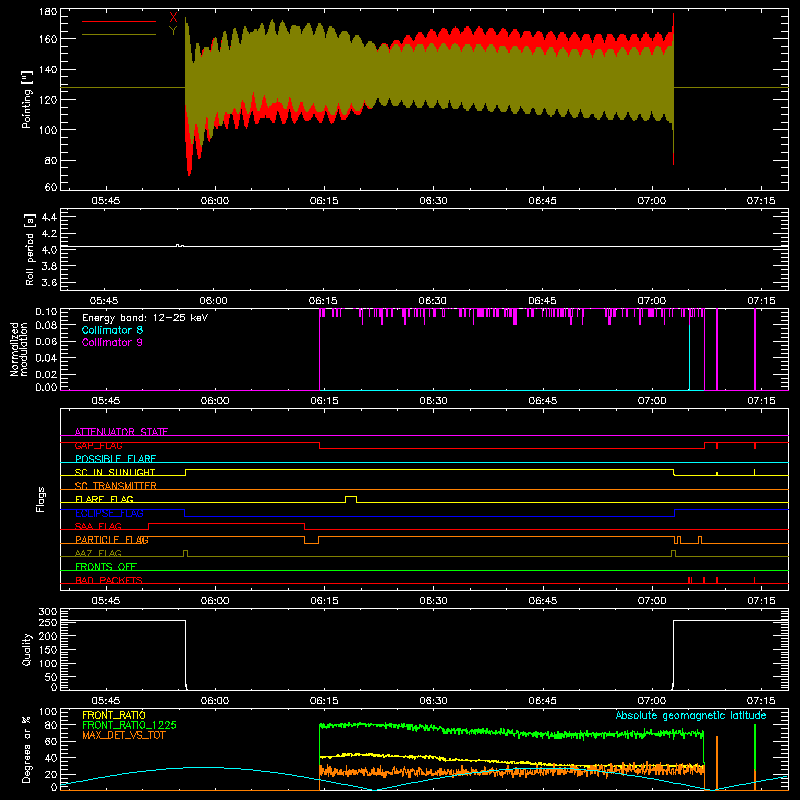
Task: Click the ATTENUATOR_STATE flag label
Action: coord(121,432)
